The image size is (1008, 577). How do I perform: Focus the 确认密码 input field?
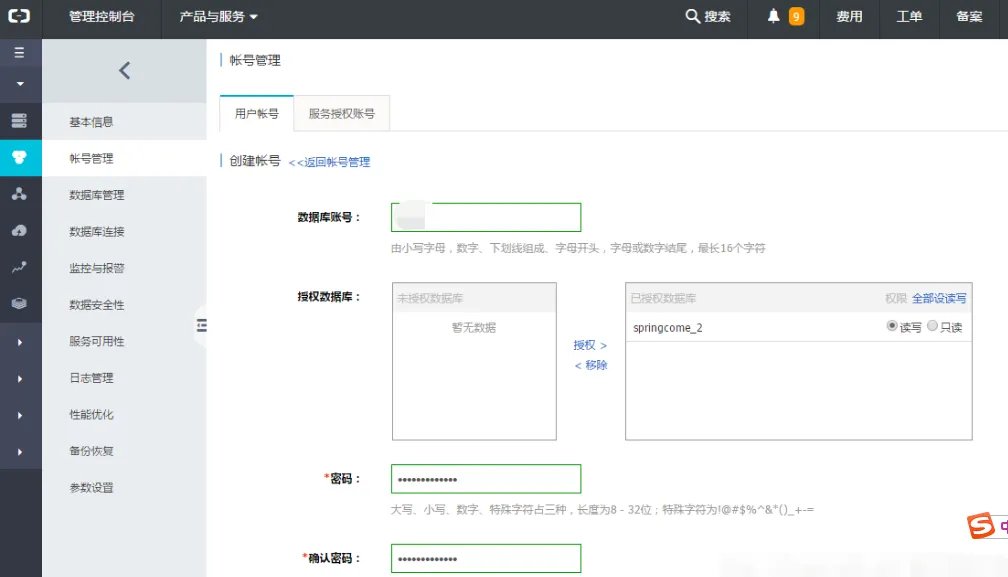point(486,558)
